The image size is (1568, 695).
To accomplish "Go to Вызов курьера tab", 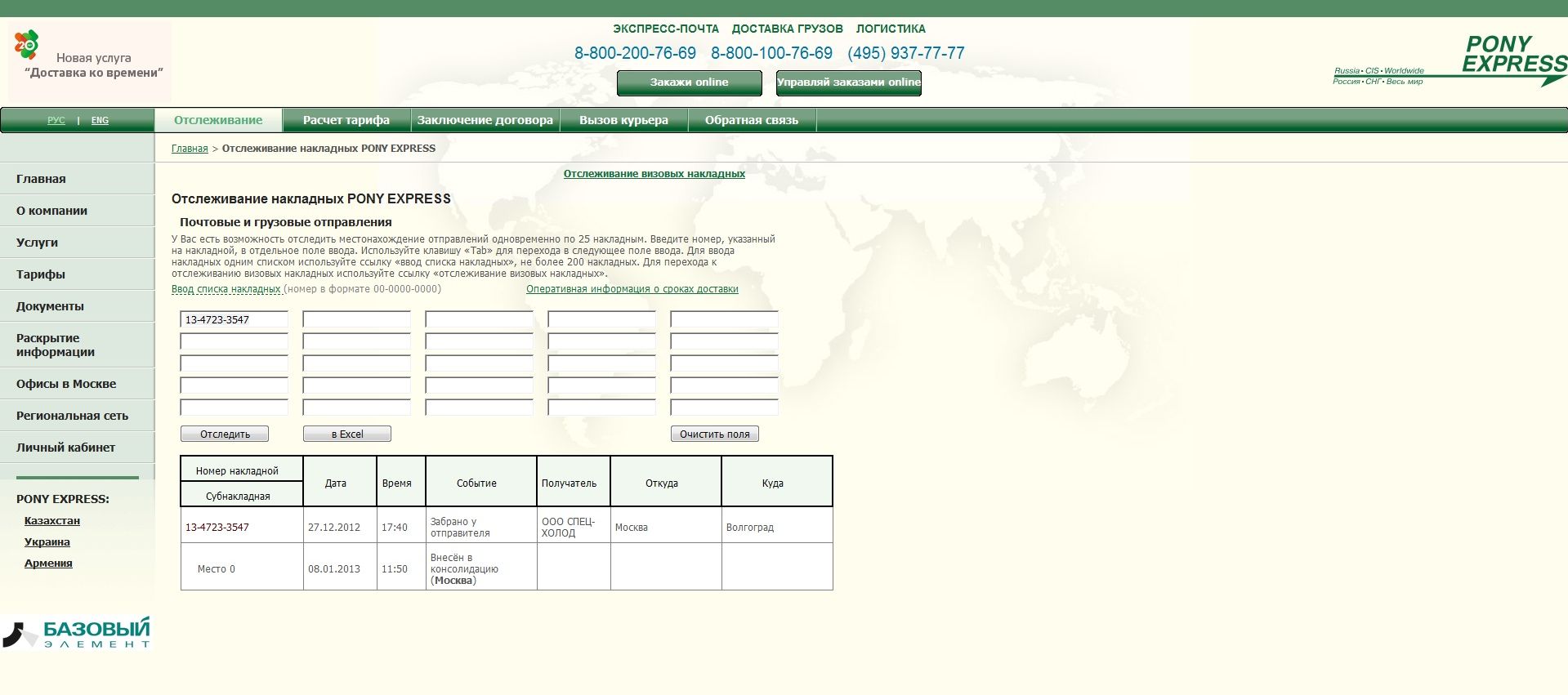I will (x=623, y=120).
